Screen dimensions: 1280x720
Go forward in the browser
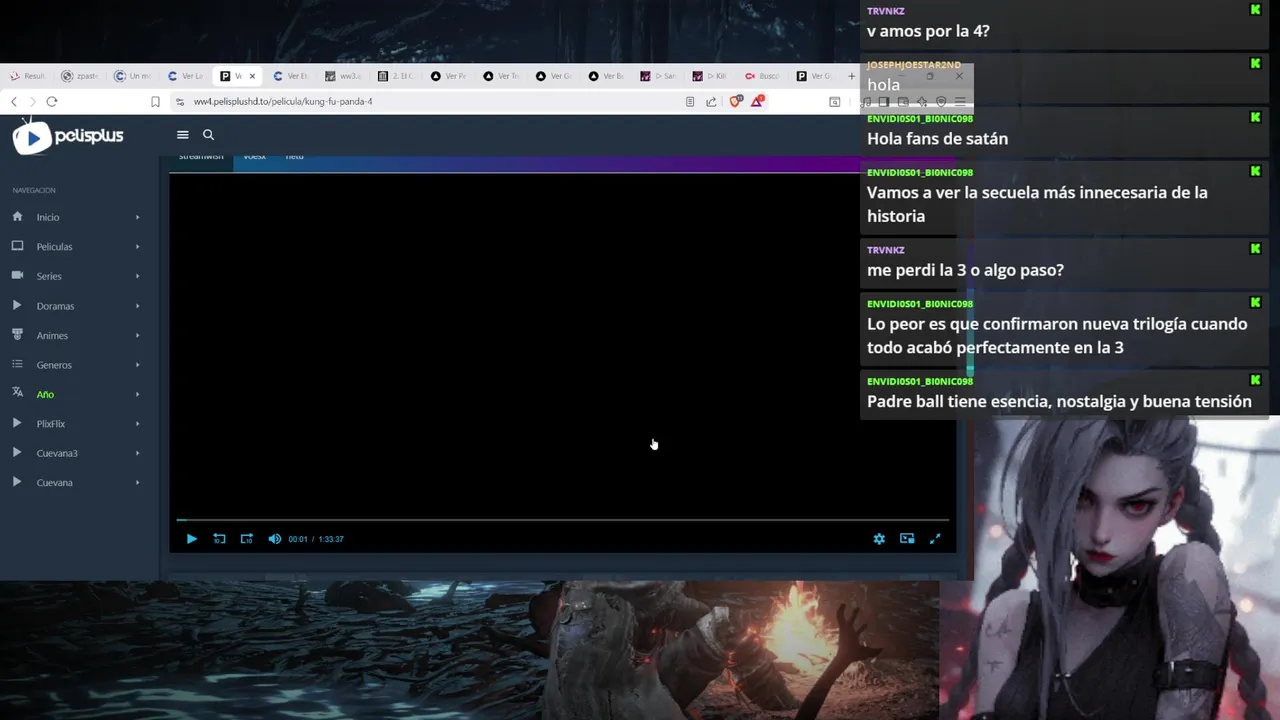click(32, 101)
